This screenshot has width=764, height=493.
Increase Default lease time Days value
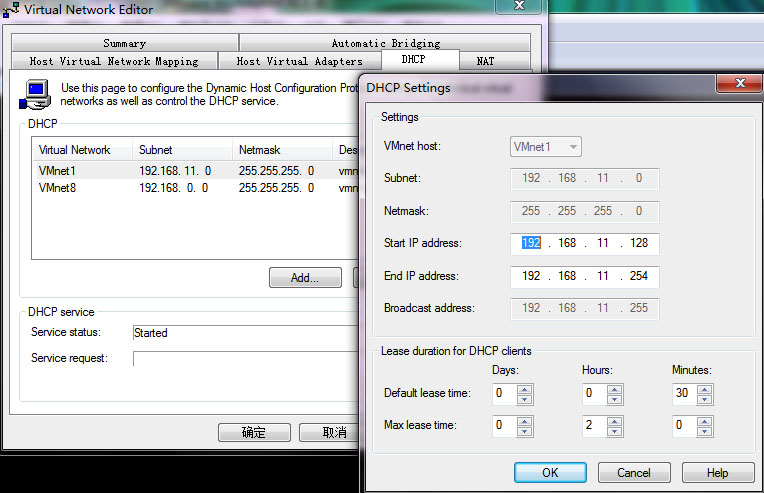coord(525,389)
